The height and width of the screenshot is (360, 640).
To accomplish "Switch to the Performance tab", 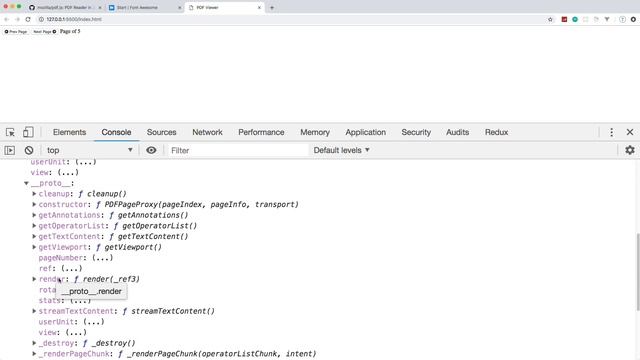I will (x=261, y=132).
